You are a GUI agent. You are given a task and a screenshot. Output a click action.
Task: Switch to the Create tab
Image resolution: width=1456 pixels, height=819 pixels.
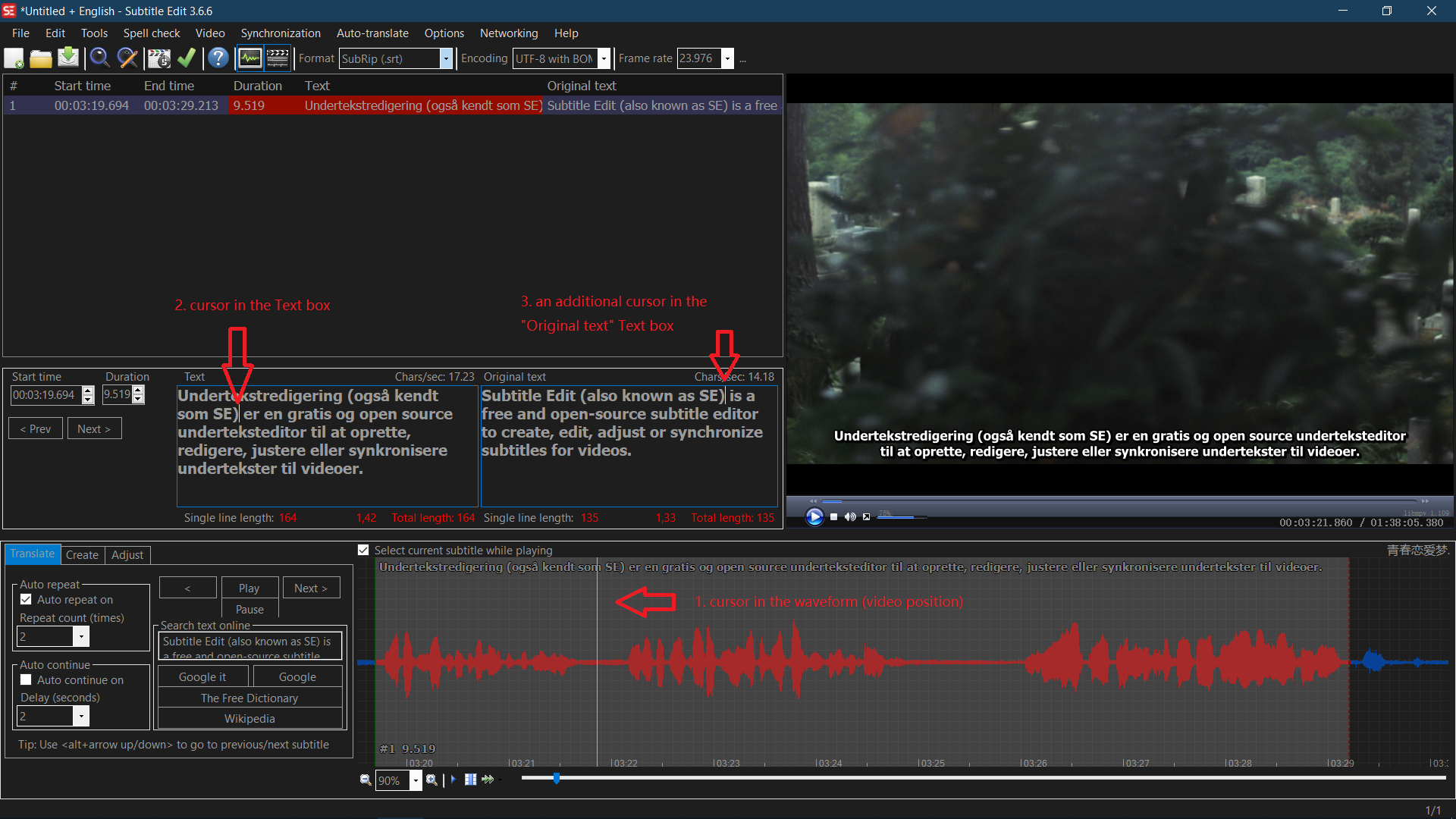(82, 555)
